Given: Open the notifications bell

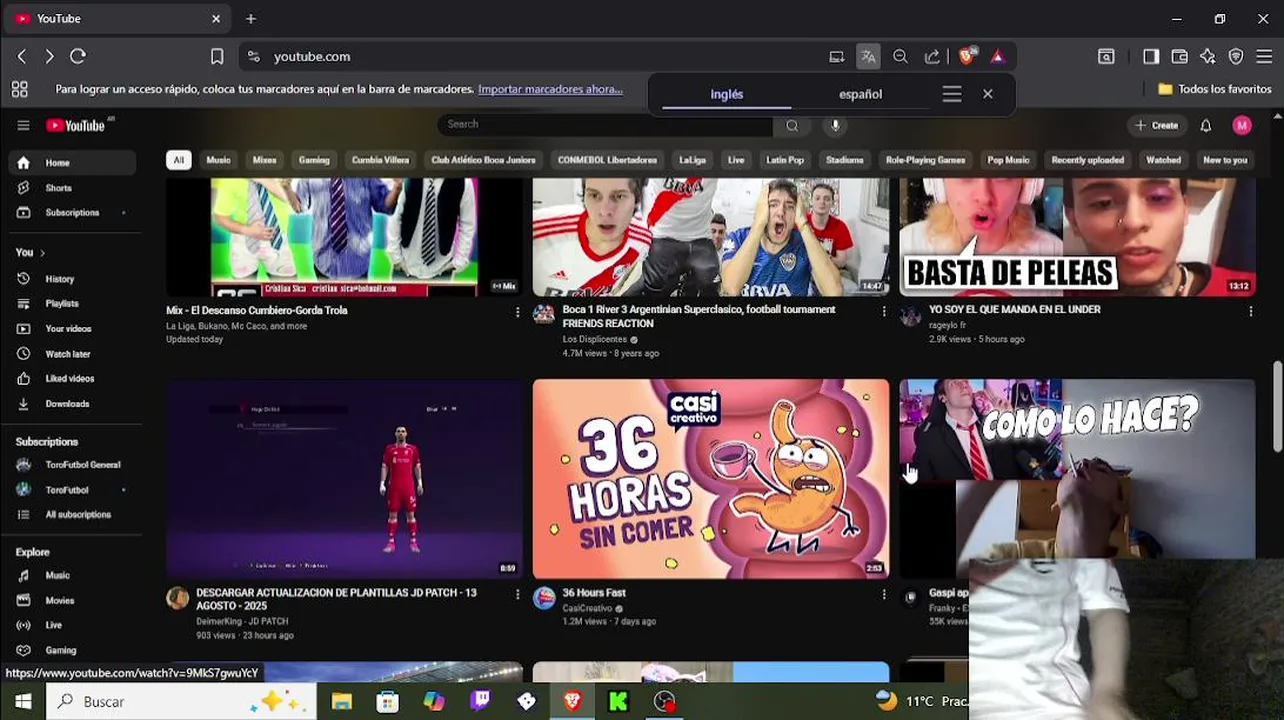Looking at the screenshot, I should coord(1206,125).
